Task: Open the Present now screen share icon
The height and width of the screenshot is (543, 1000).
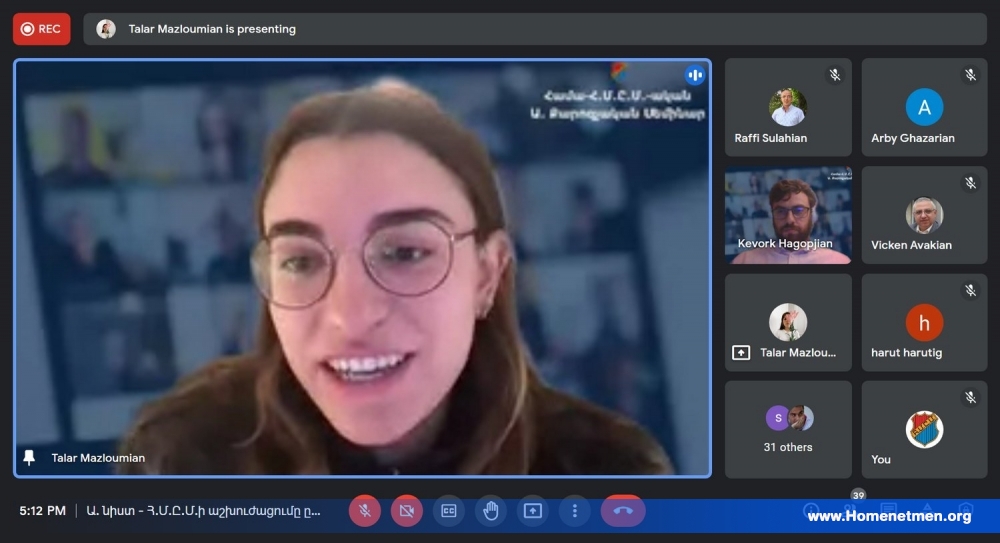Action: click(533, 510)
